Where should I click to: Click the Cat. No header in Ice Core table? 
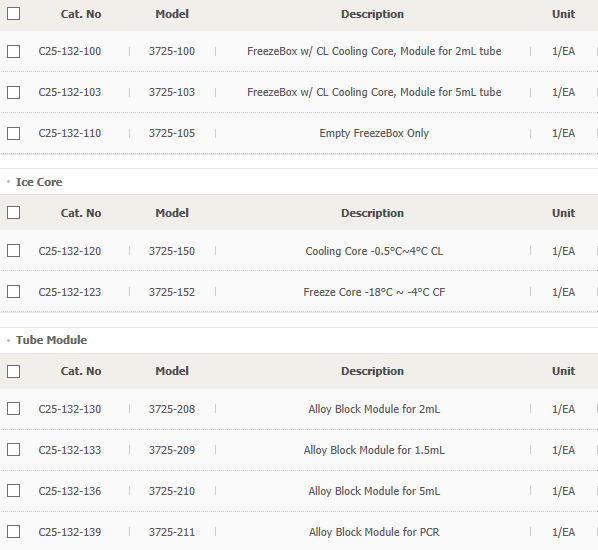click(81, 213)
